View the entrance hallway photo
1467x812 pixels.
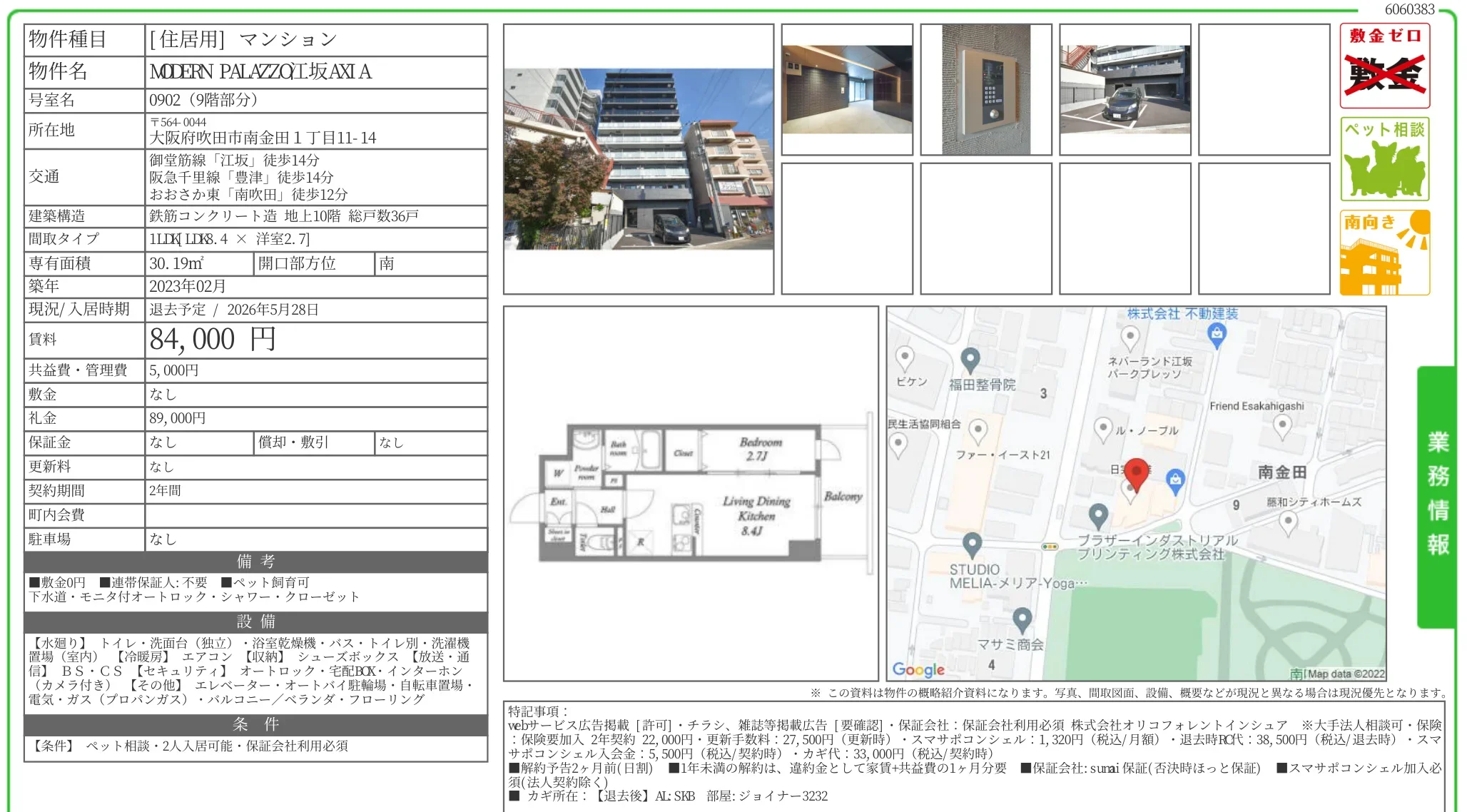point(847,88)
